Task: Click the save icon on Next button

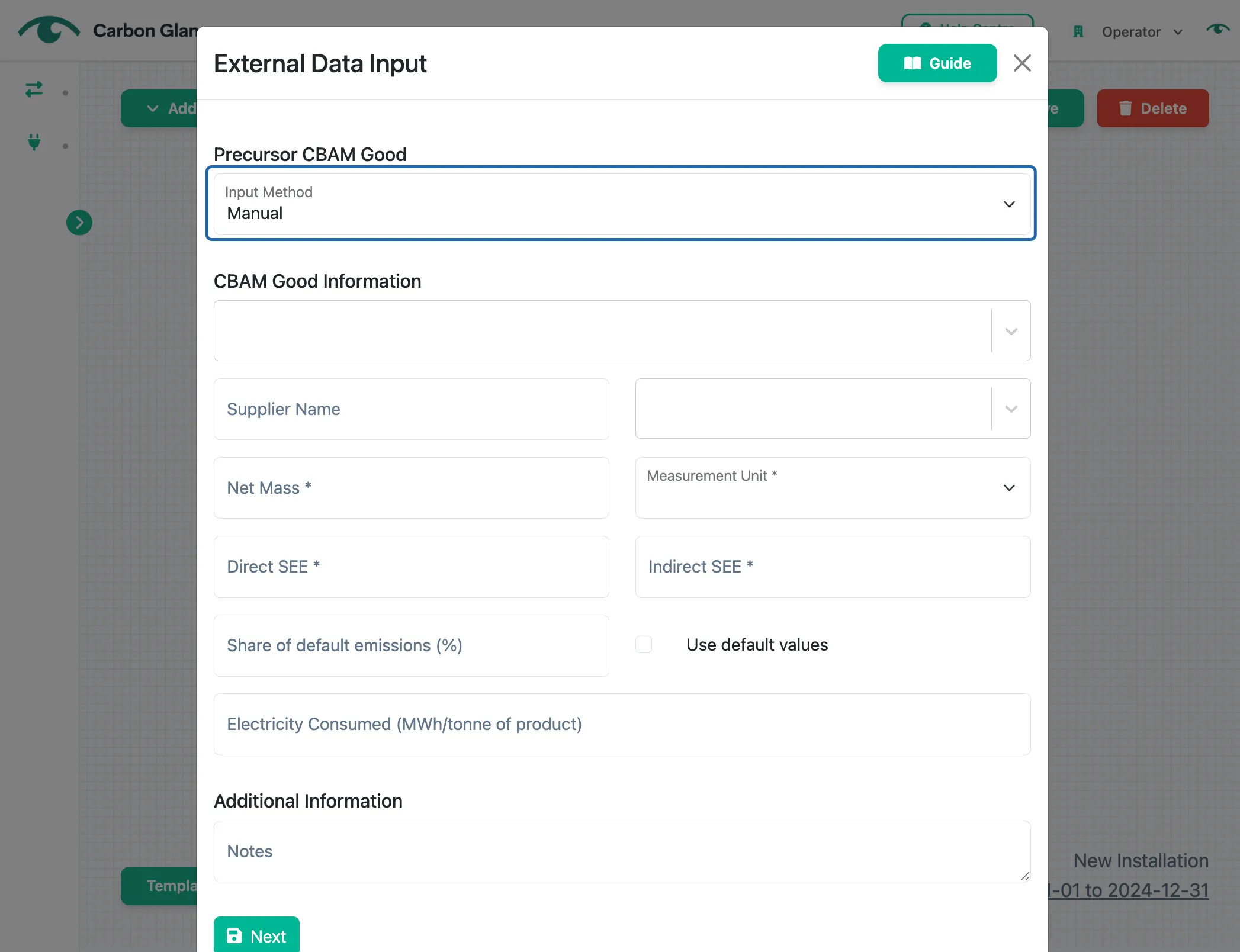Action: pos(234,935)
